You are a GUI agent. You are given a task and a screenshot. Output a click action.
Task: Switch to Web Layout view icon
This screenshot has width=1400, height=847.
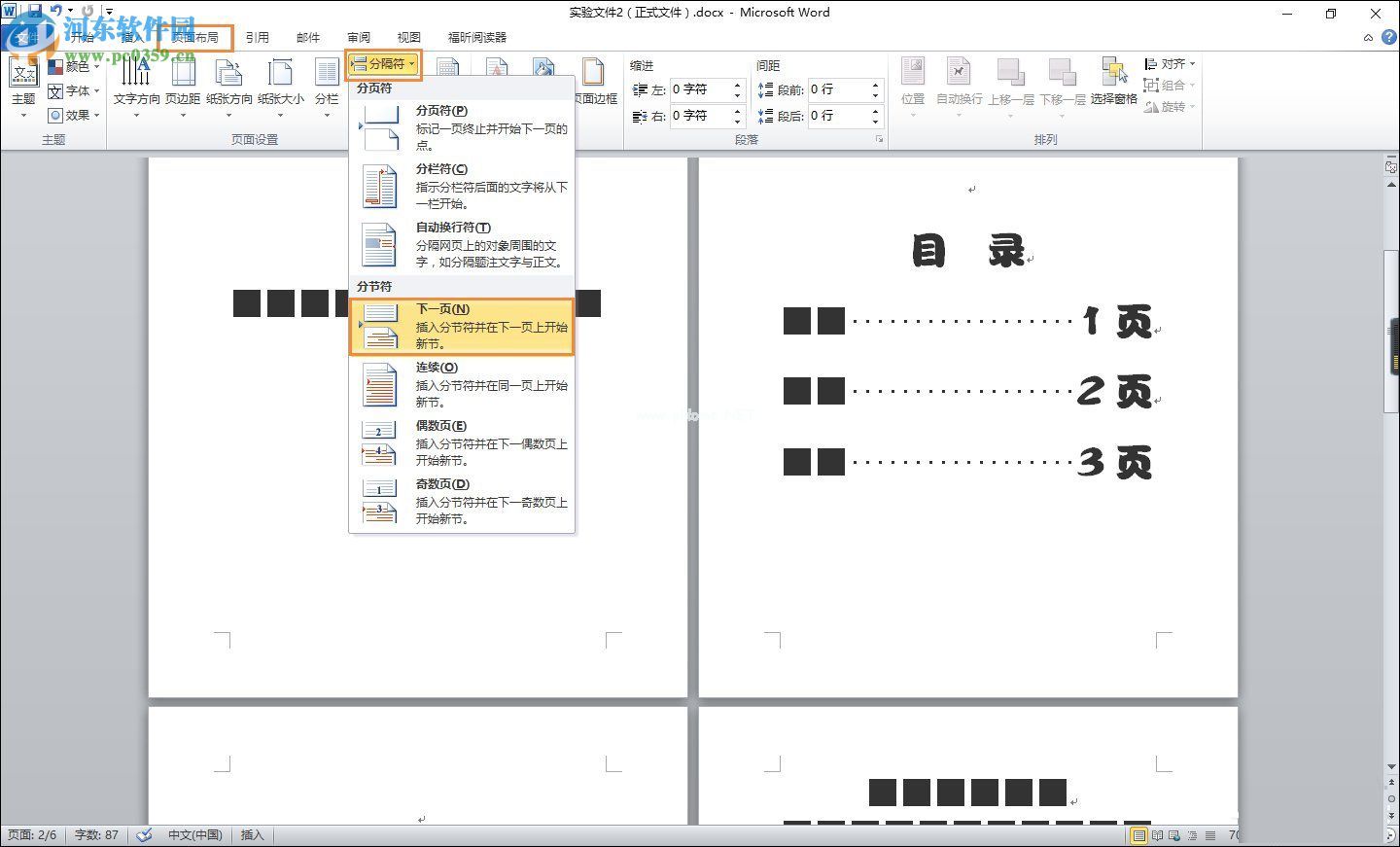[1174, 835]
